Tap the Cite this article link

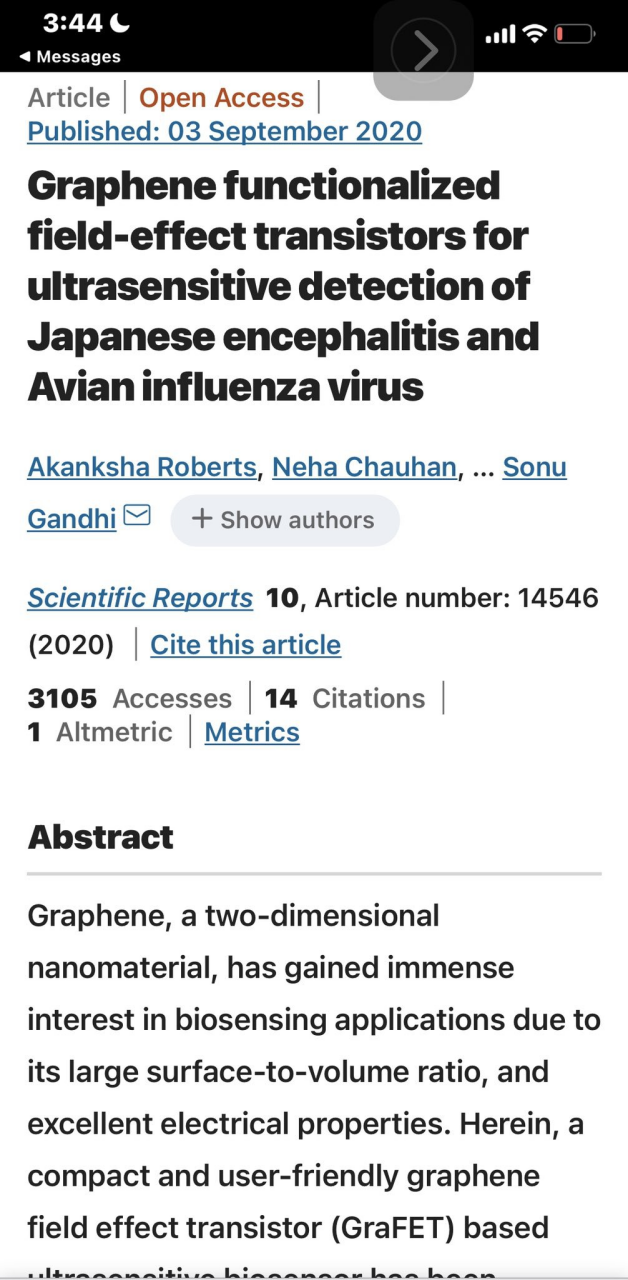[x=245, y=645]
